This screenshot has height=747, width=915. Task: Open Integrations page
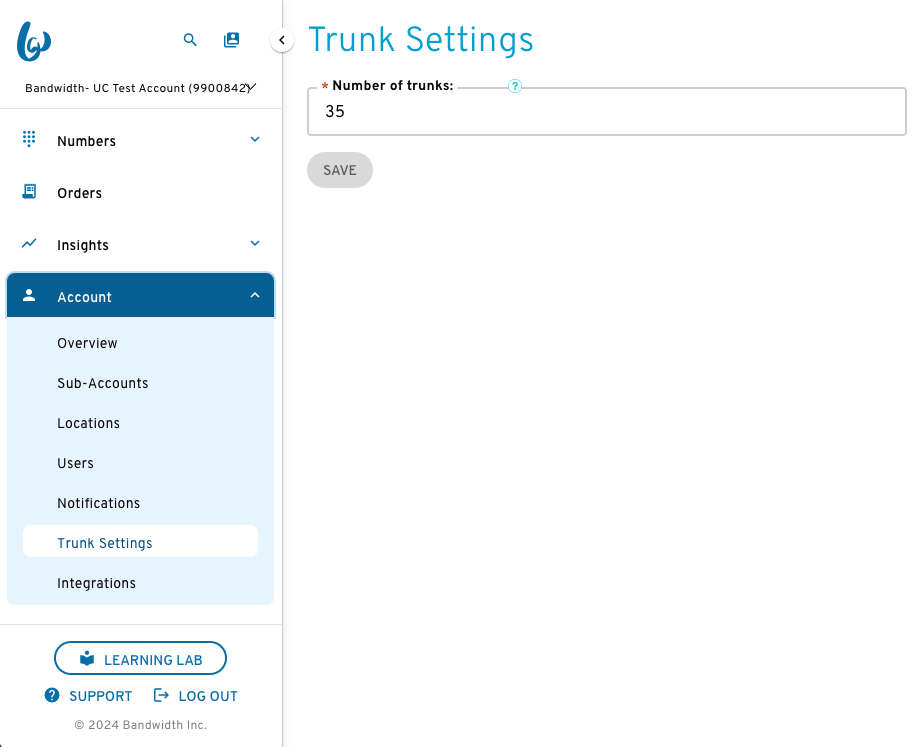pos(96,583)
